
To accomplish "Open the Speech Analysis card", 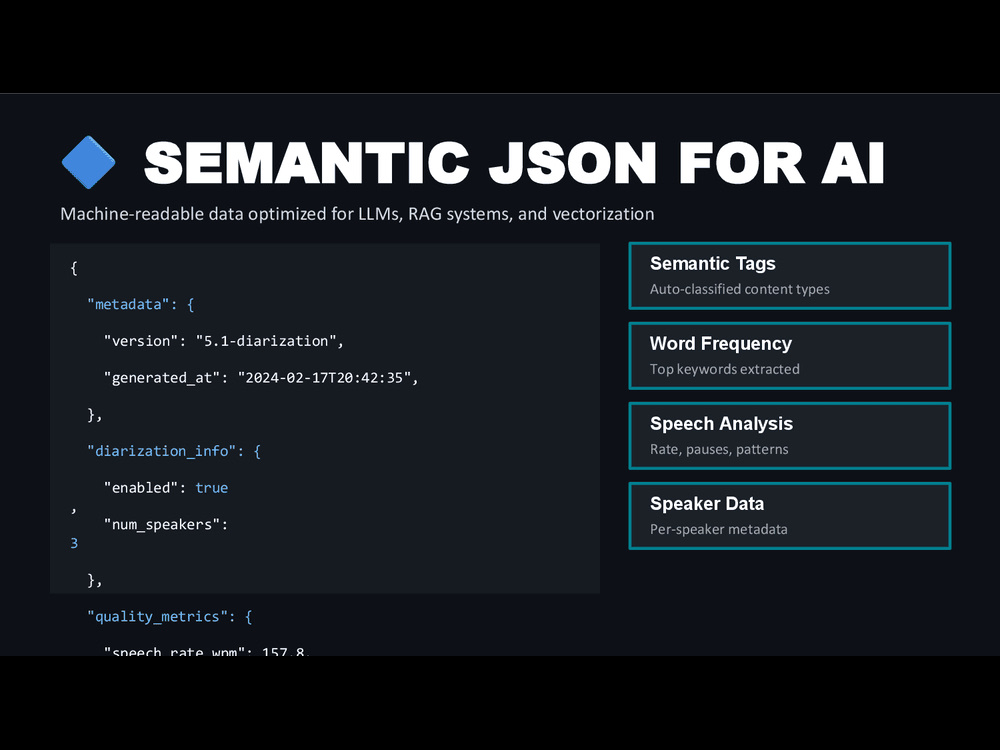I will pyautogui.click(x=790, y=436).
